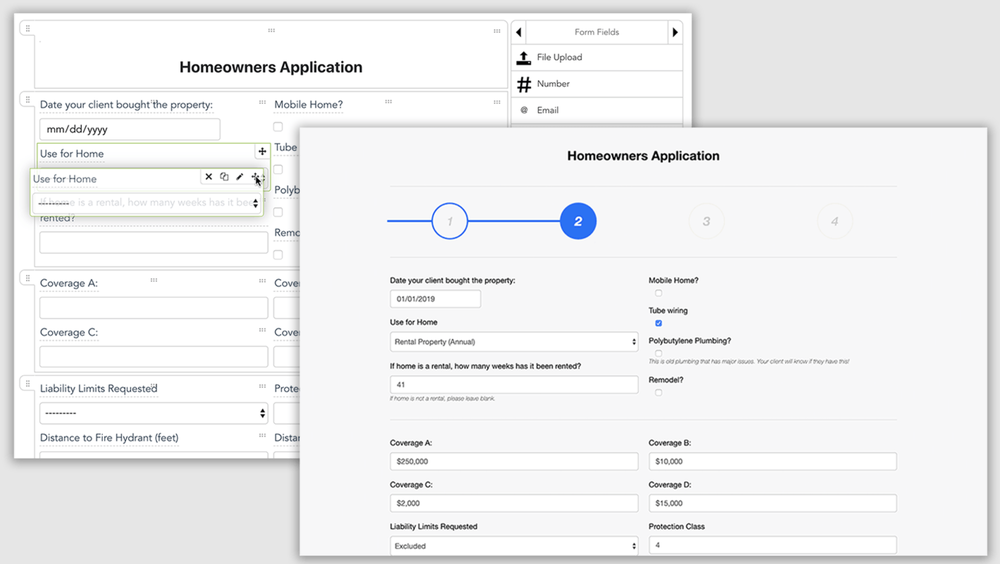
Task: Click the move icon on the green-outlined Use for Home box
Action: [262, 151]
